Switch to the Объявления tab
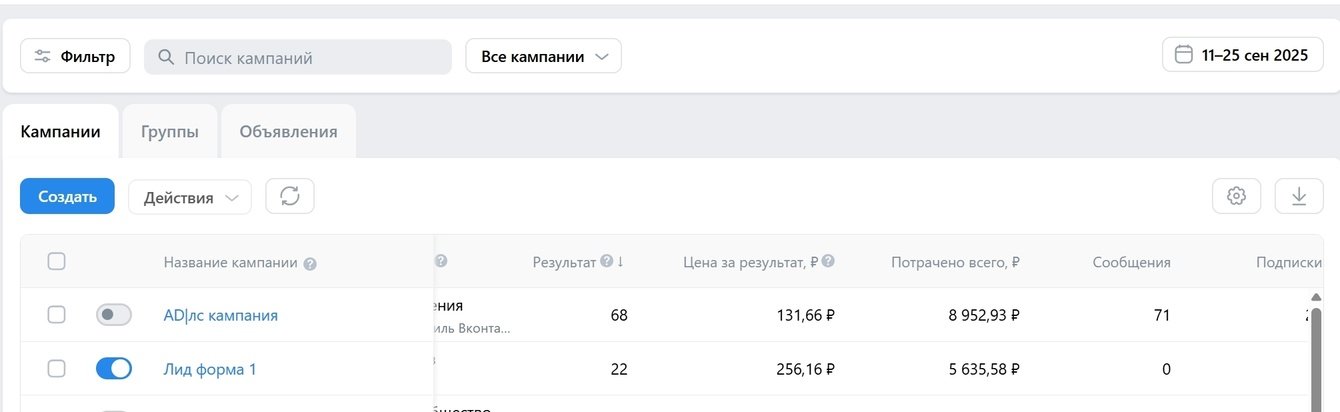Viewport: 1340px width, 412px height. 288,132
